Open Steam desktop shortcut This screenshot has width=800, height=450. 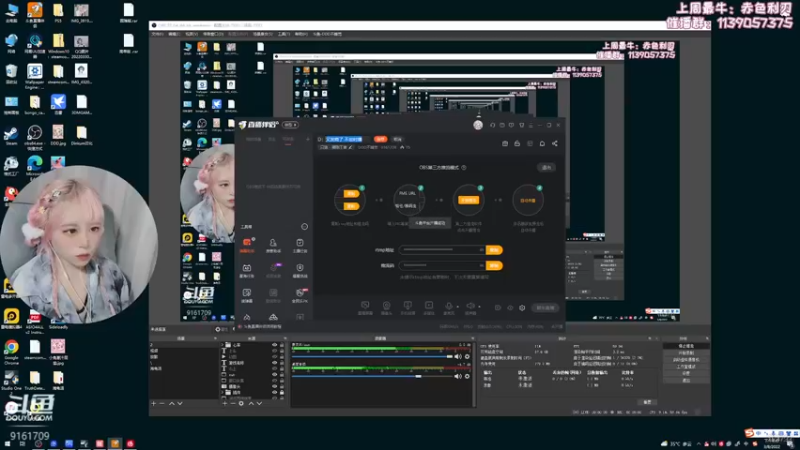(x=11, y=136)
